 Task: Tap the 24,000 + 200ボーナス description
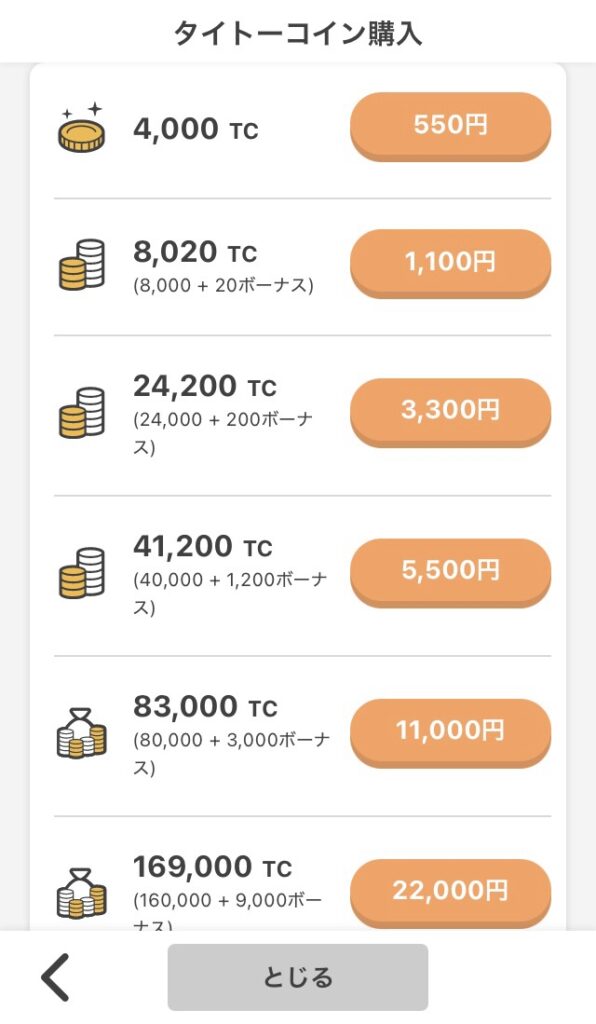(223, 434)
